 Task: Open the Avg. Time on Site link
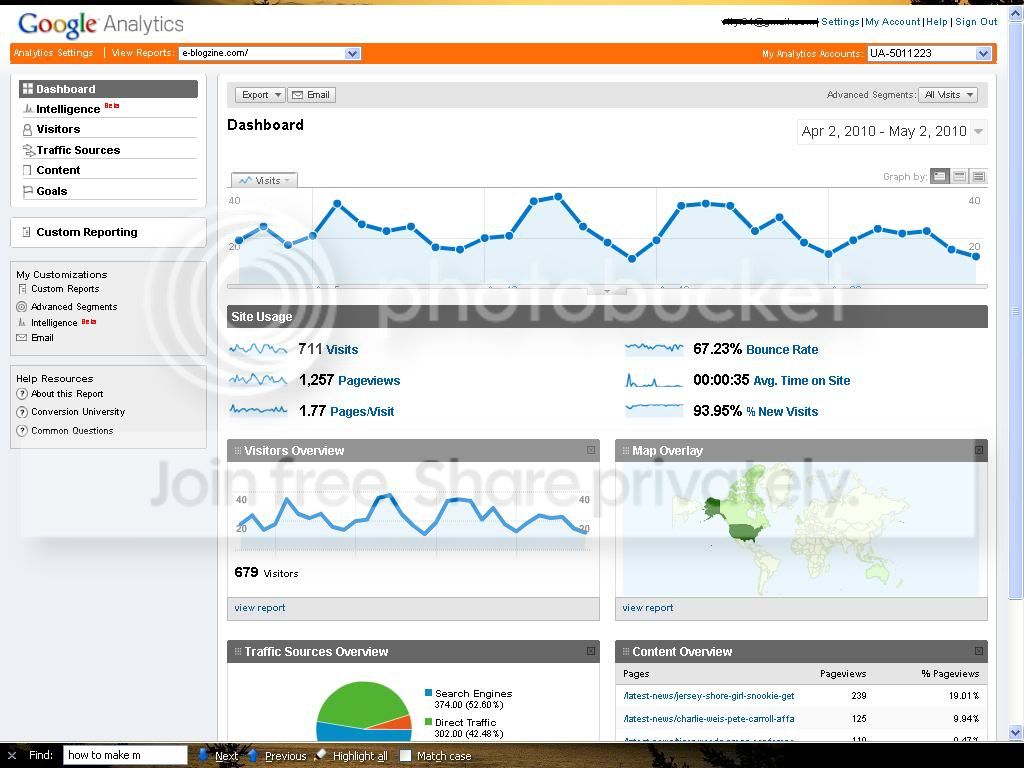(x=801, y=381)
